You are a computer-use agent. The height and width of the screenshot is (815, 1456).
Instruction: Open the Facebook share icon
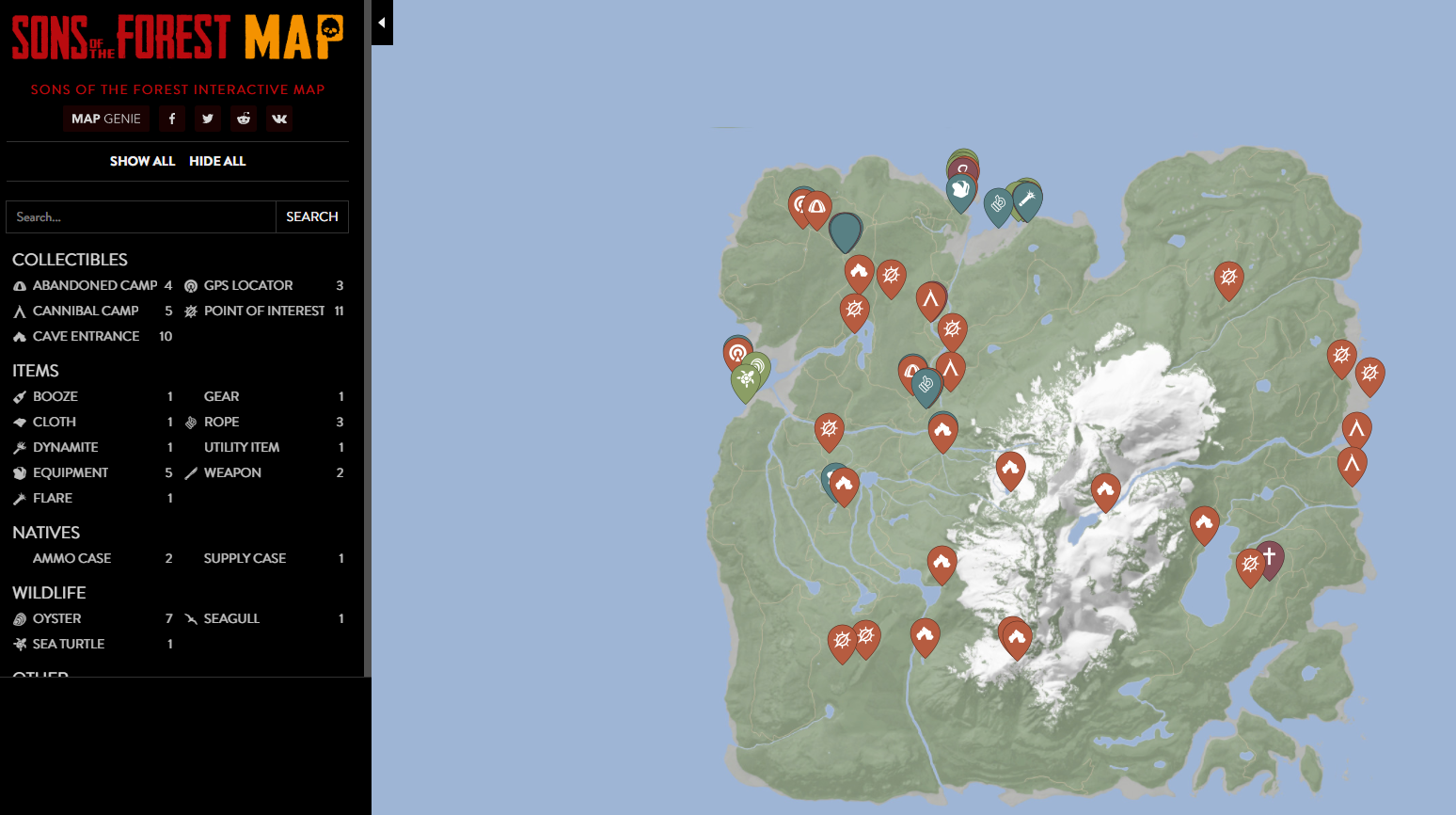pyautogui.click(x=172, y=119)
